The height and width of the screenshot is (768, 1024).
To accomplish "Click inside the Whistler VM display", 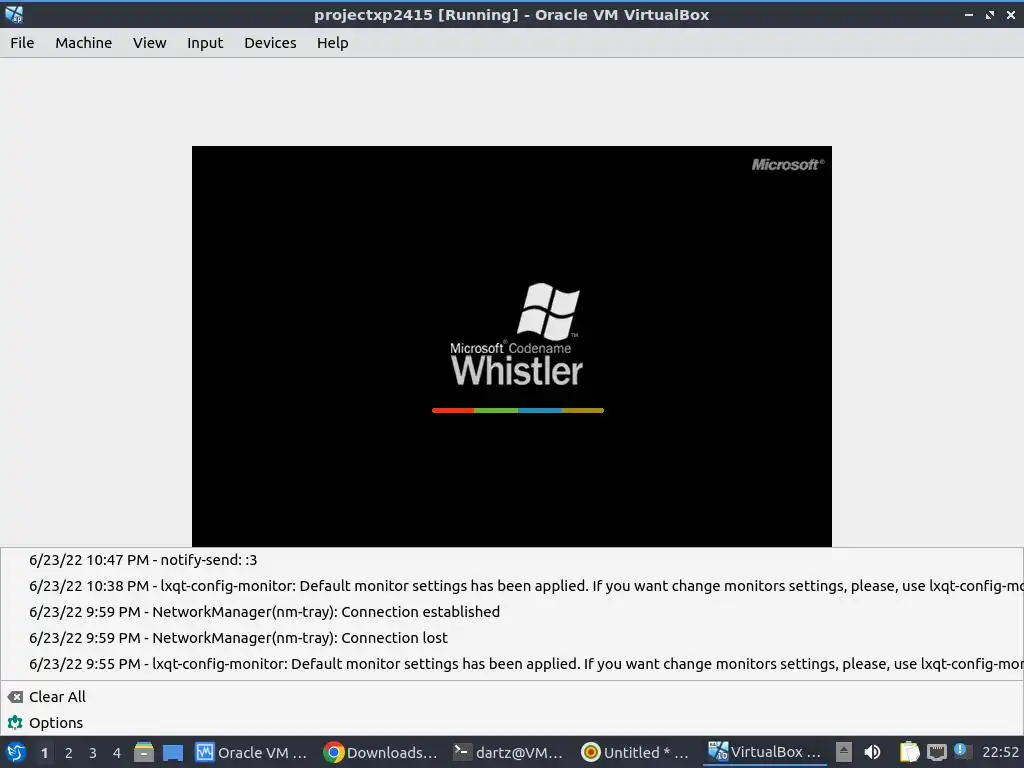I will point(511,346).
